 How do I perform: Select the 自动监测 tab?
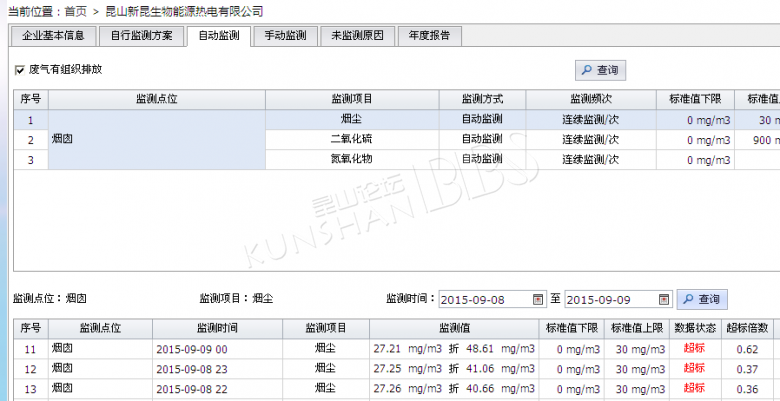click(218, 36)
